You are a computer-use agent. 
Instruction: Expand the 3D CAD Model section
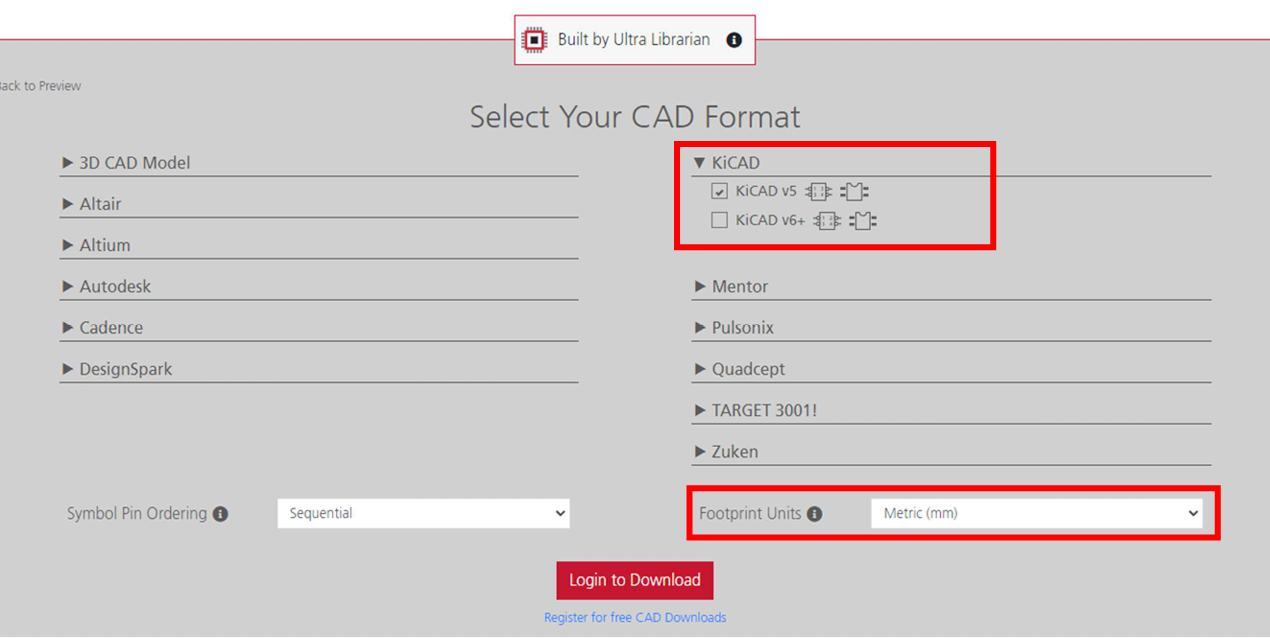(319, 163)
